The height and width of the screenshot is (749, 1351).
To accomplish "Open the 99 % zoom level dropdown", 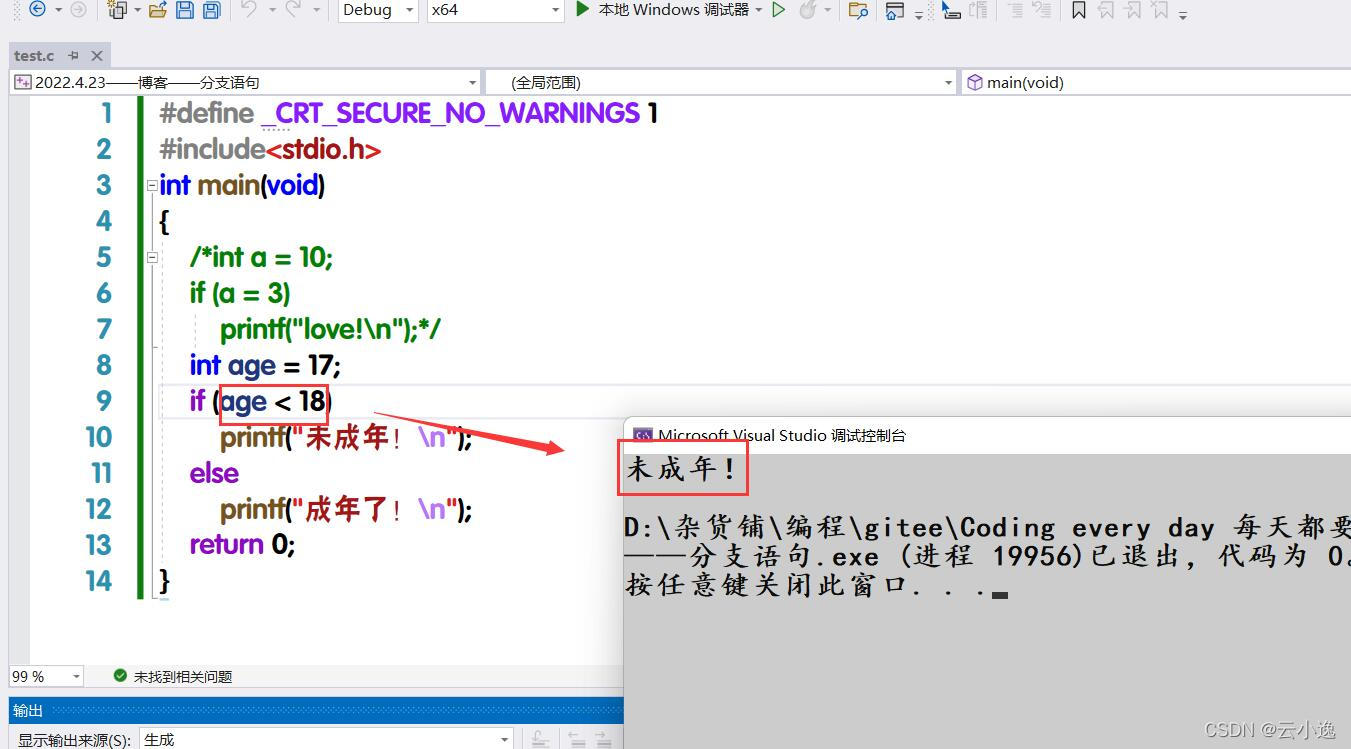I will pos(46,676).
